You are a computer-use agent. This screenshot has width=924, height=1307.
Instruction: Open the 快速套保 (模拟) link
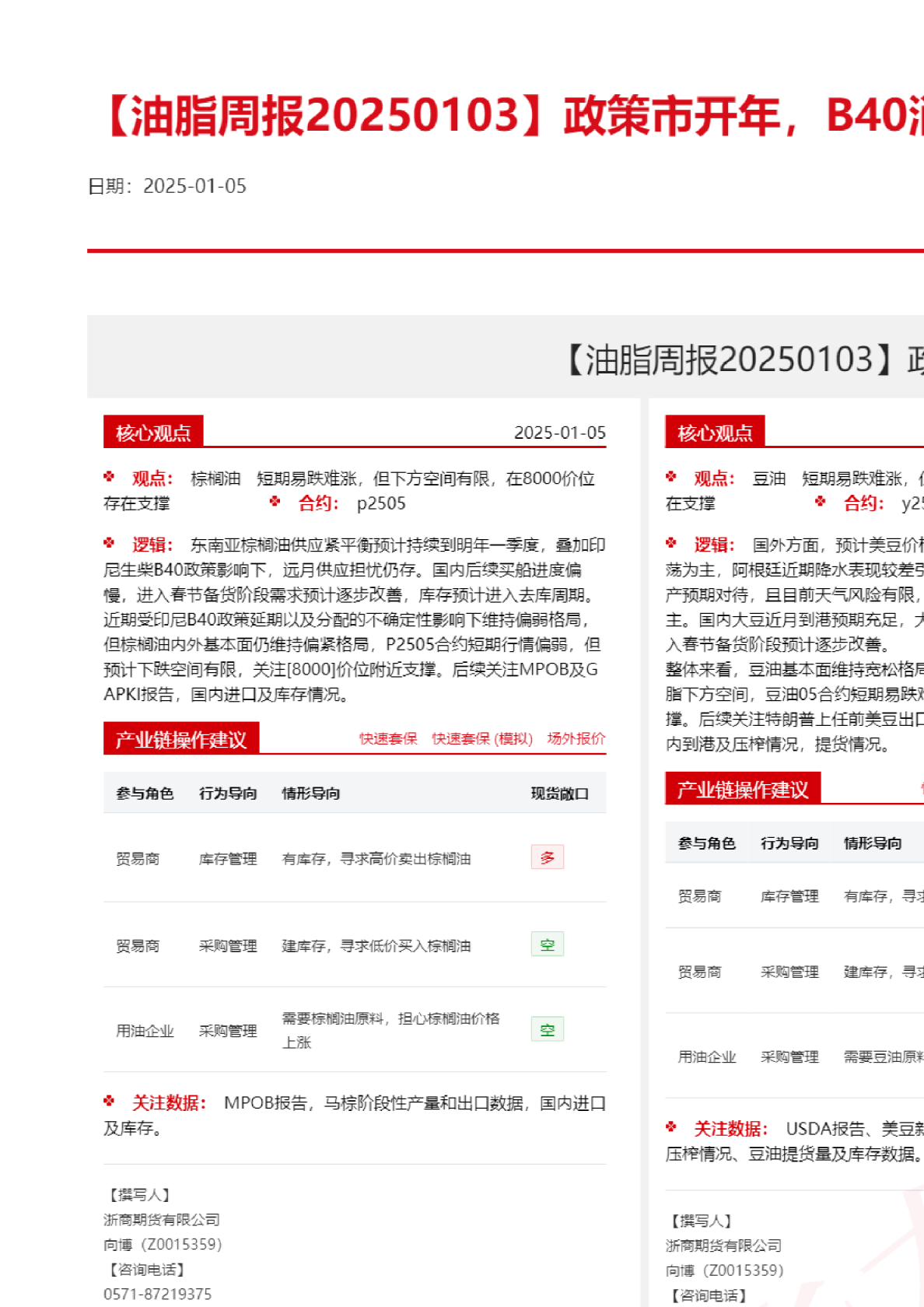(482, 738)
